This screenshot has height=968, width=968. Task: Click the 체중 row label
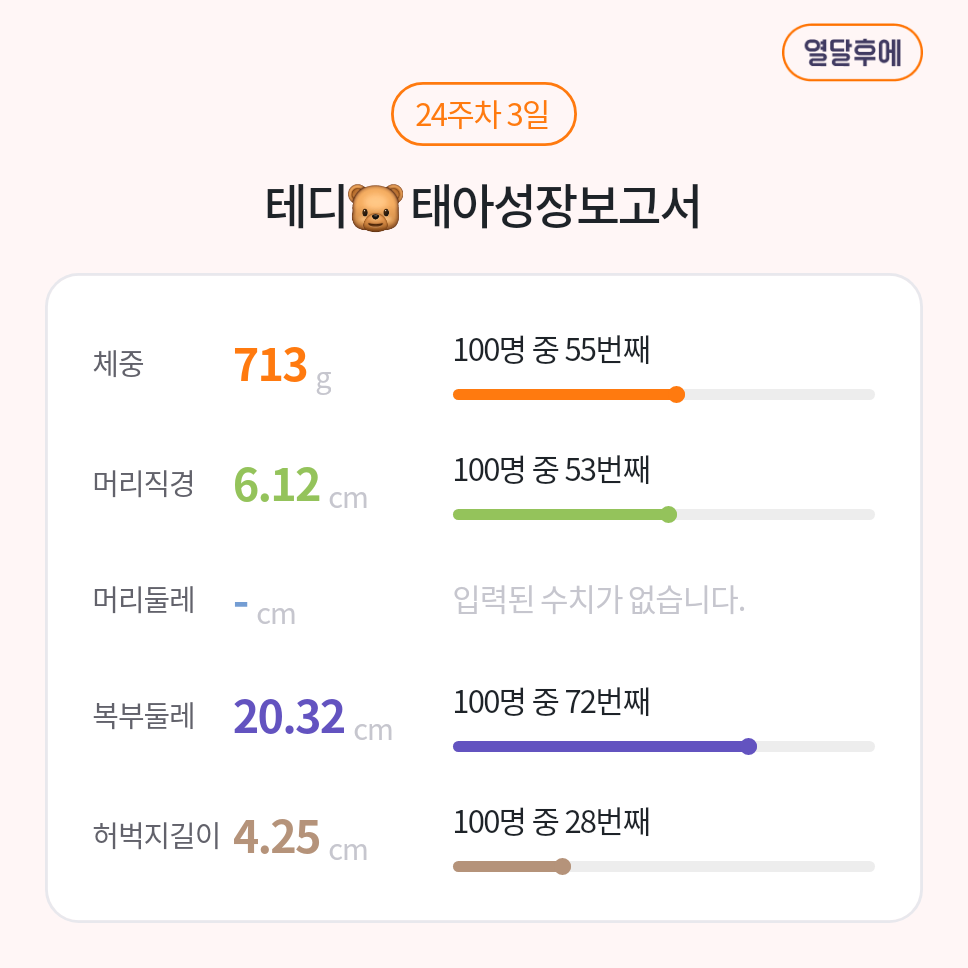click(x=118, y=364)
